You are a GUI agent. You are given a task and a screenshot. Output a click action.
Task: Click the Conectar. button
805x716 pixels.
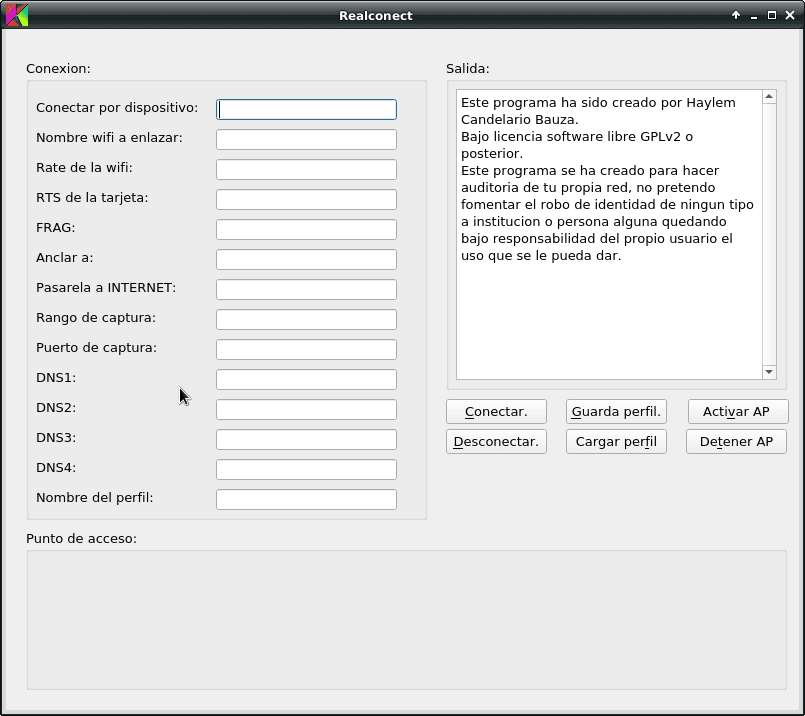(x=496, y=412)
